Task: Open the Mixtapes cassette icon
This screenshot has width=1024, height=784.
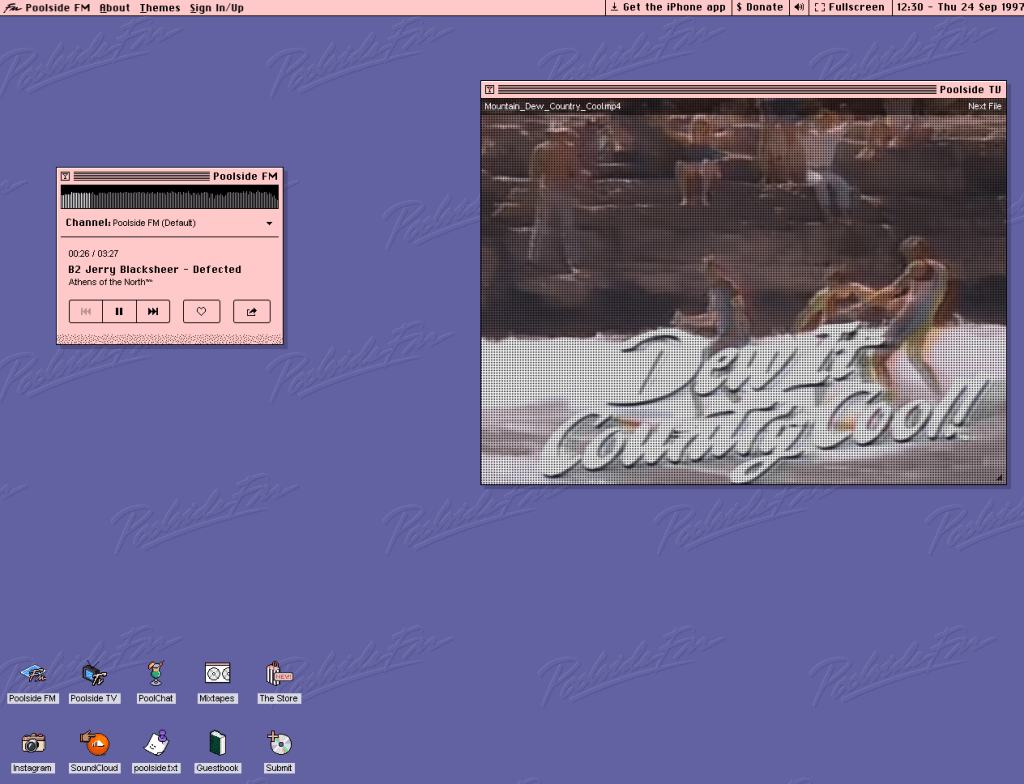Action: 217,674
